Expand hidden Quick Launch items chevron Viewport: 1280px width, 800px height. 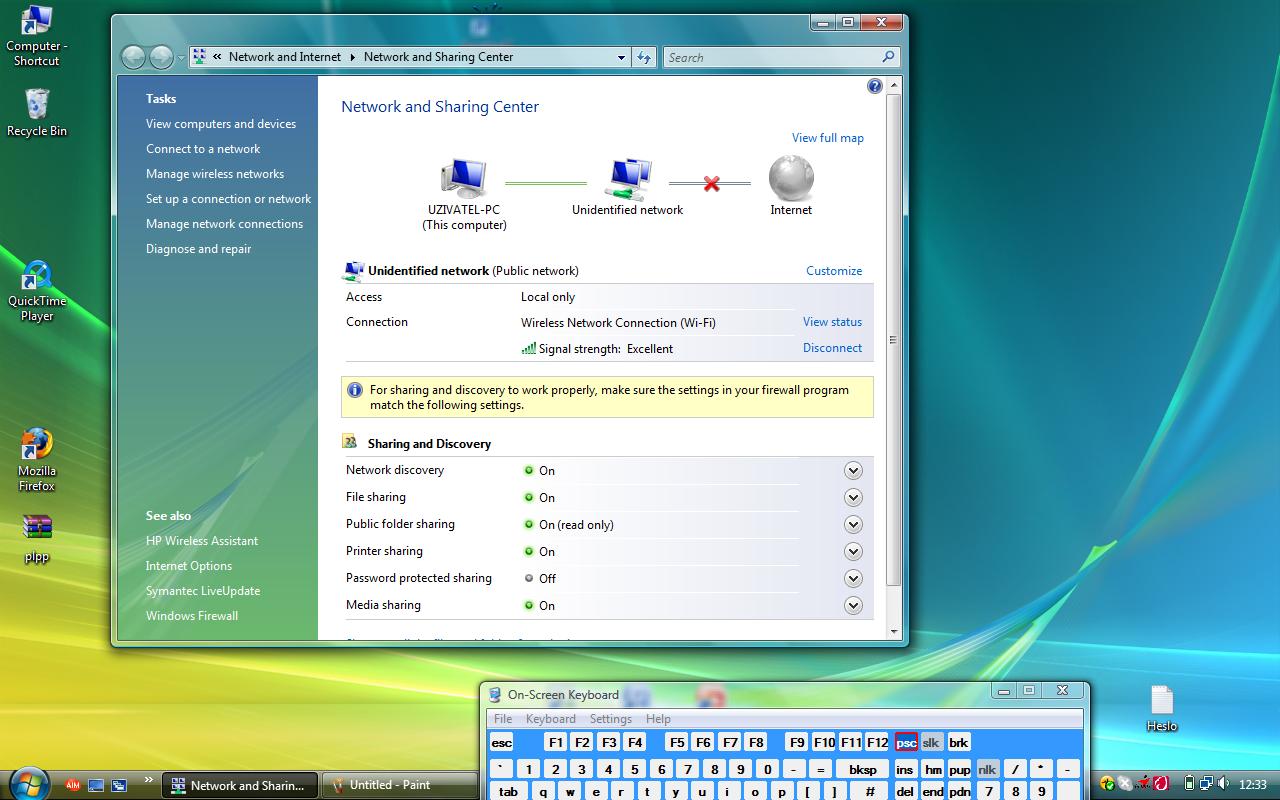[x=149, y=780]
